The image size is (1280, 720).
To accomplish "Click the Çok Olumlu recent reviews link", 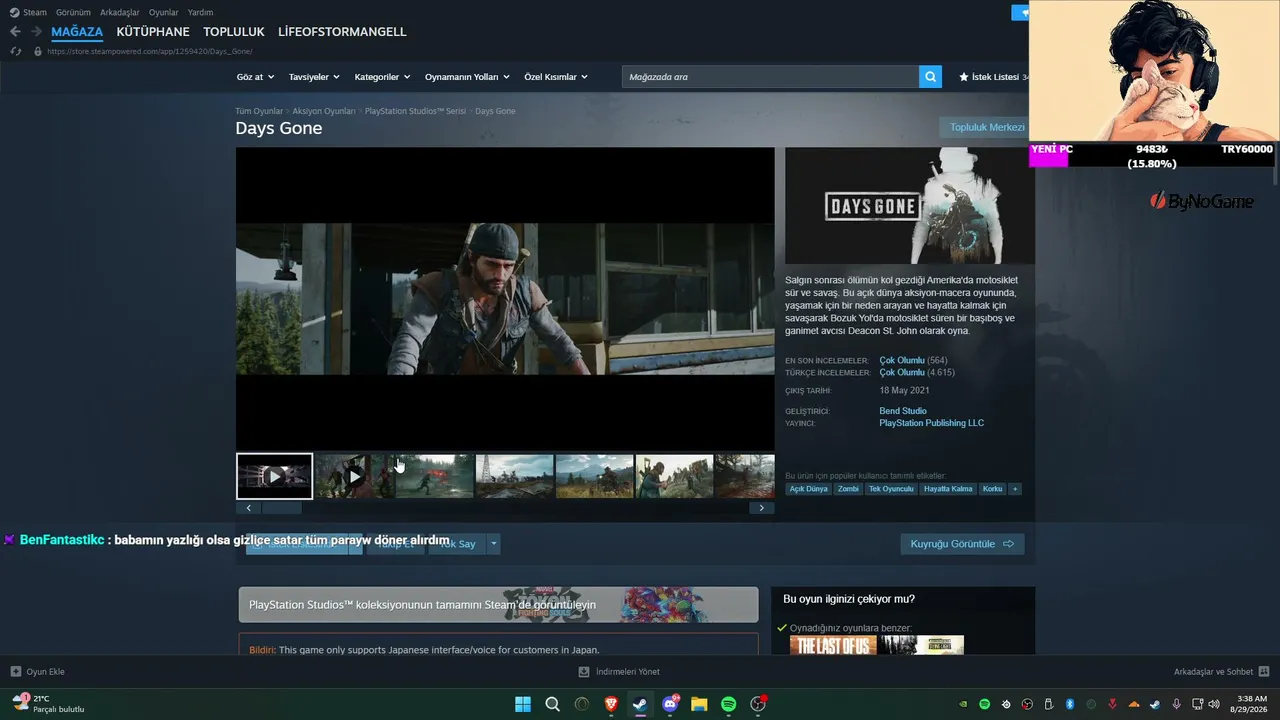I will click(902, 361).
